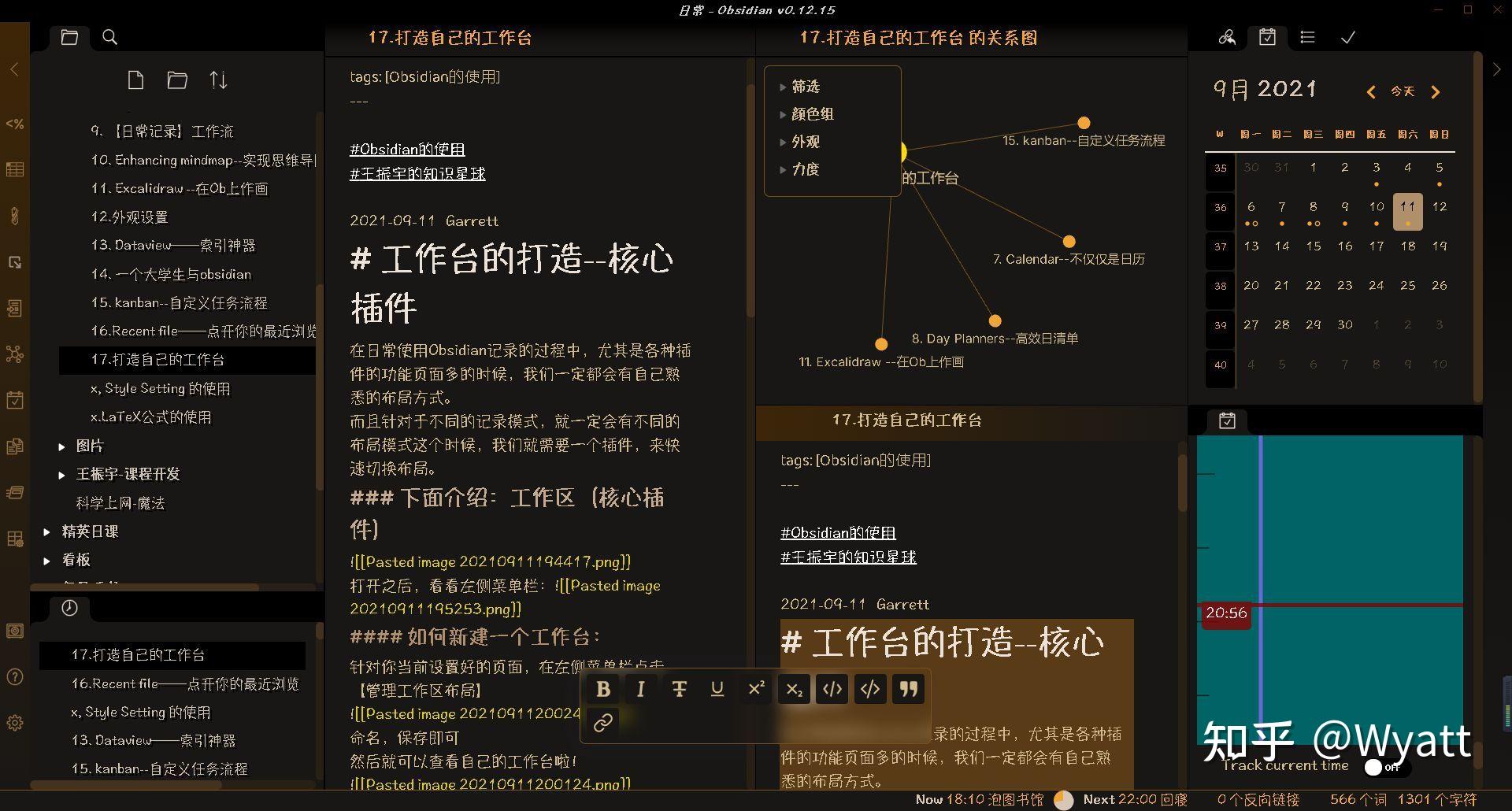Viewport: 1512px width, 811px height.
Task: Apply subscript formatting in the popup toolbar
Action: 795,688
